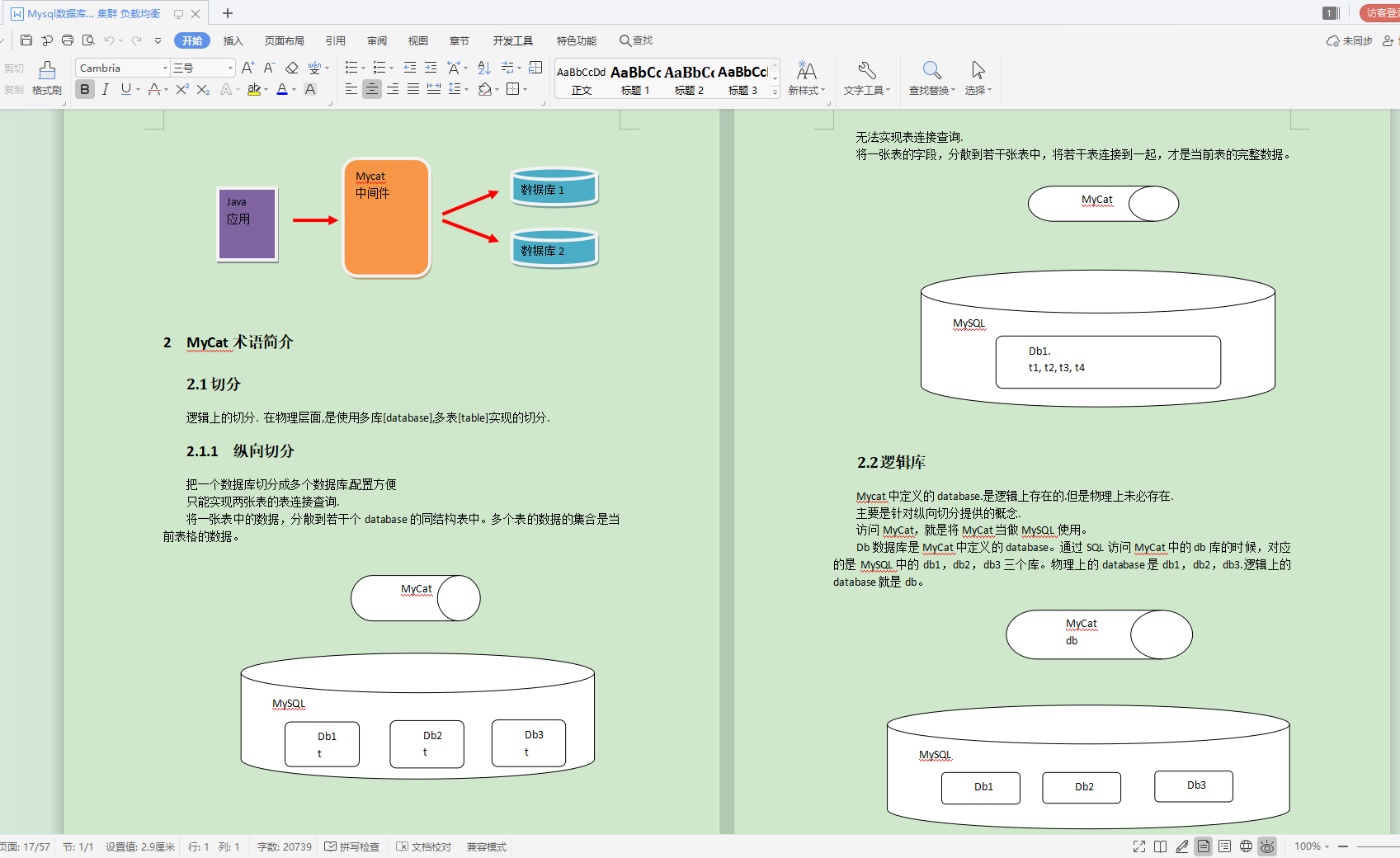
Task: Select the 文字工具 (Text Tool) icon
Action: point(866,78)
